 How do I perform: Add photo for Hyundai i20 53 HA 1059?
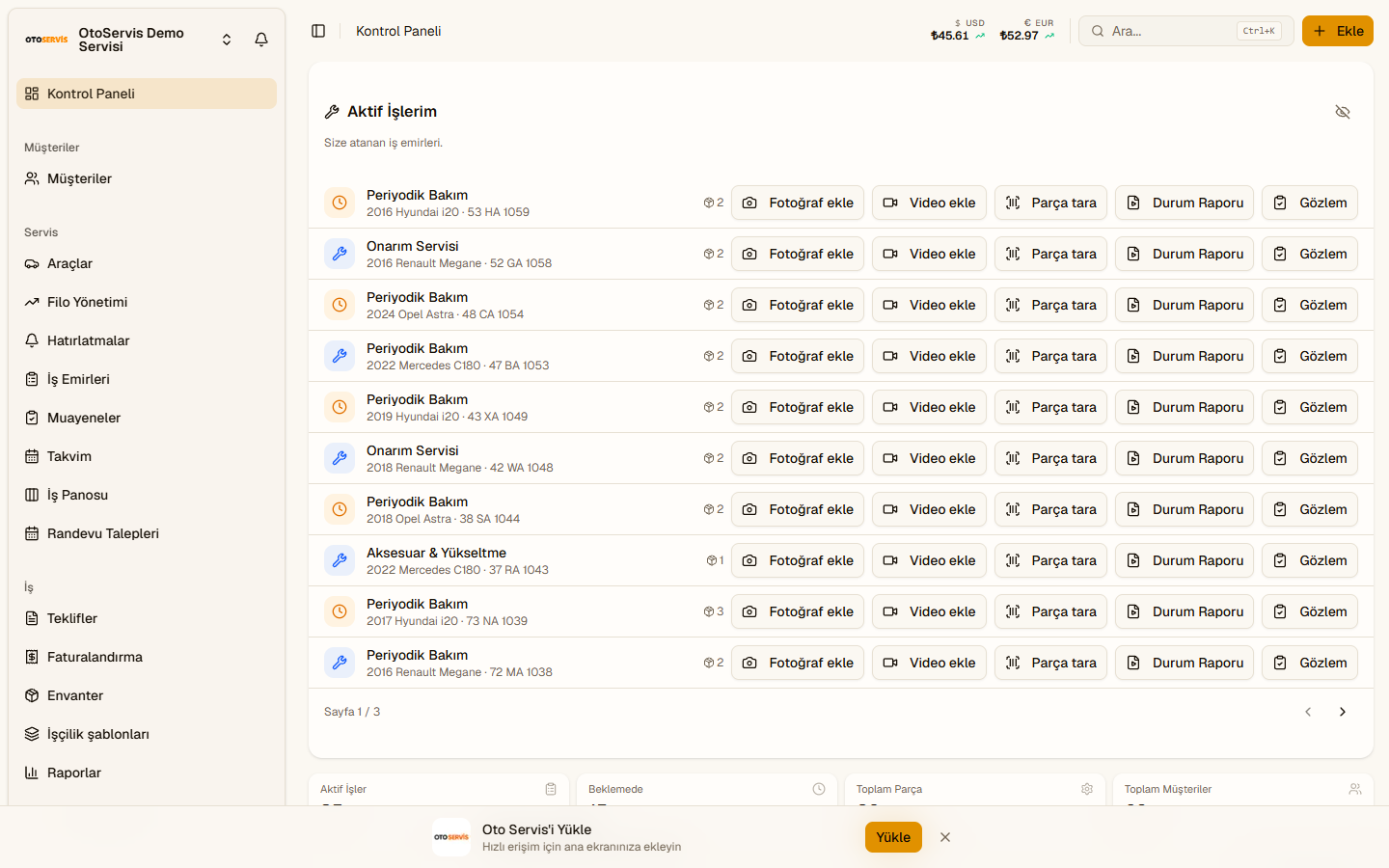point(798,203)
